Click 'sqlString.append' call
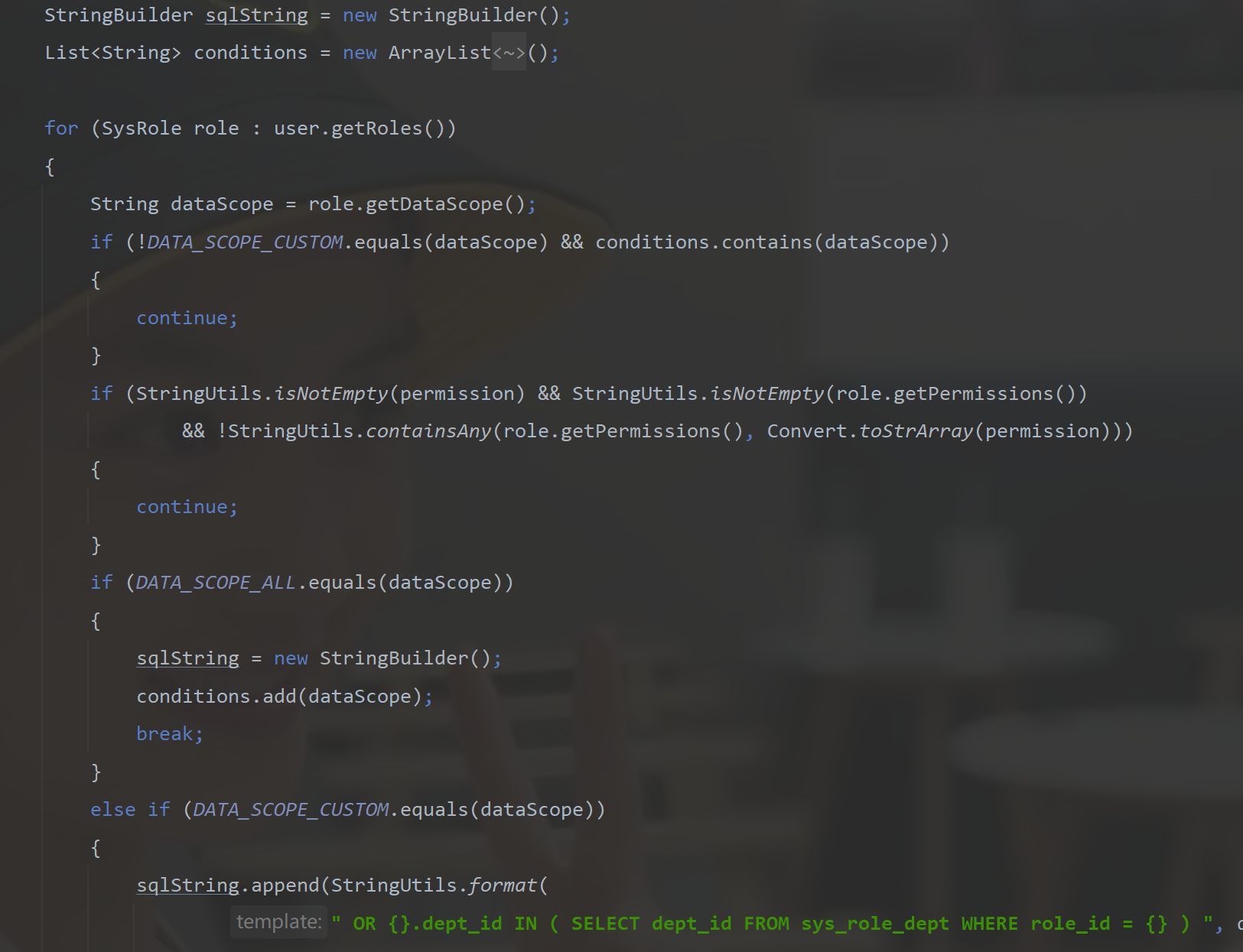 point(227,885)
